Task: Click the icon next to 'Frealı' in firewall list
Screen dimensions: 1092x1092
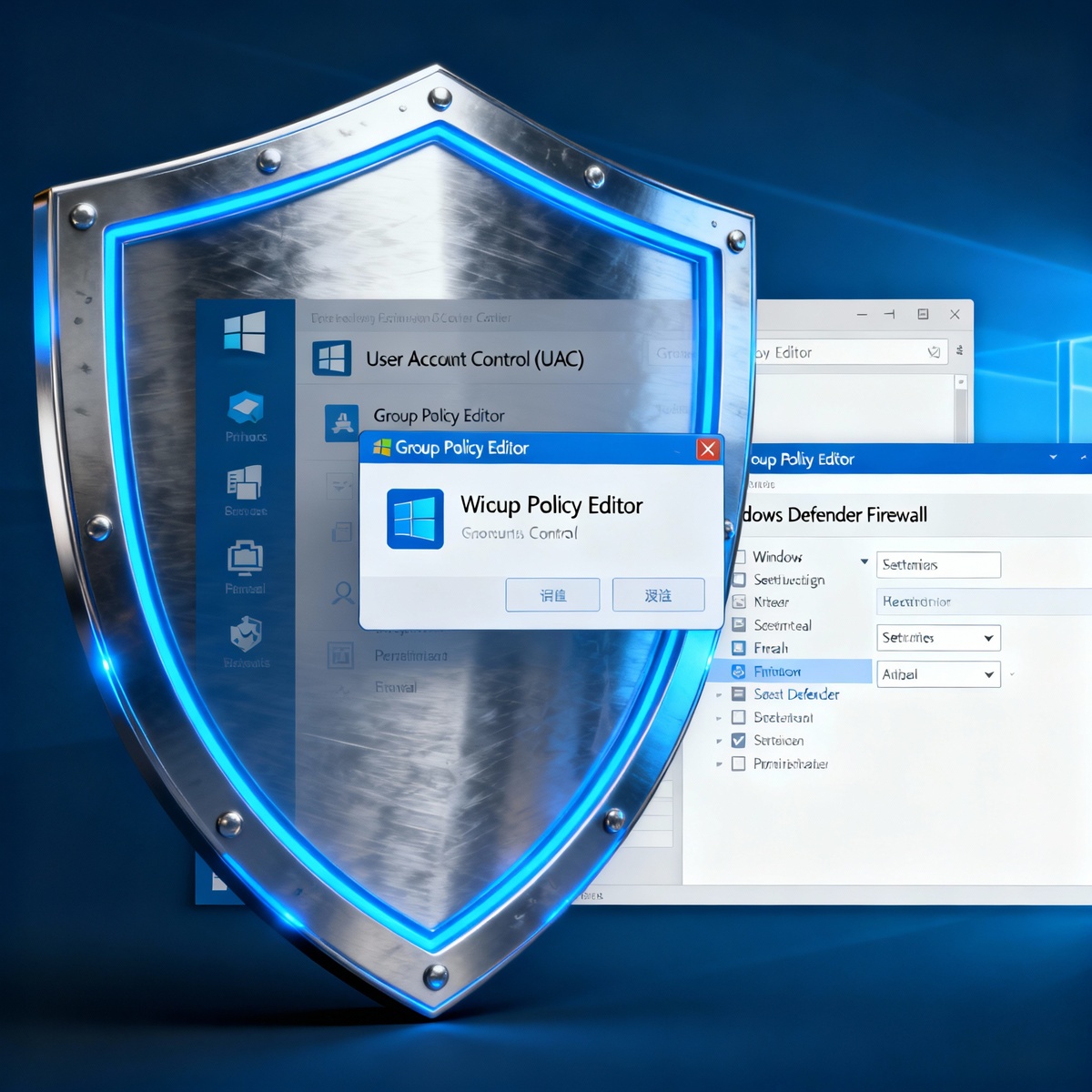Action: [739, 648]
